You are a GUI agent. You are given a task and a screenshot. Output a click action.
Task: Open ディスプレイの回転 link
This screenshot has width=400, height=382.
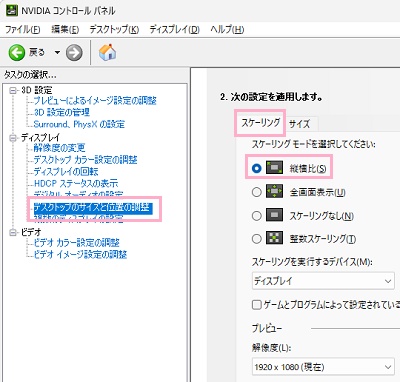pos(66,172)
